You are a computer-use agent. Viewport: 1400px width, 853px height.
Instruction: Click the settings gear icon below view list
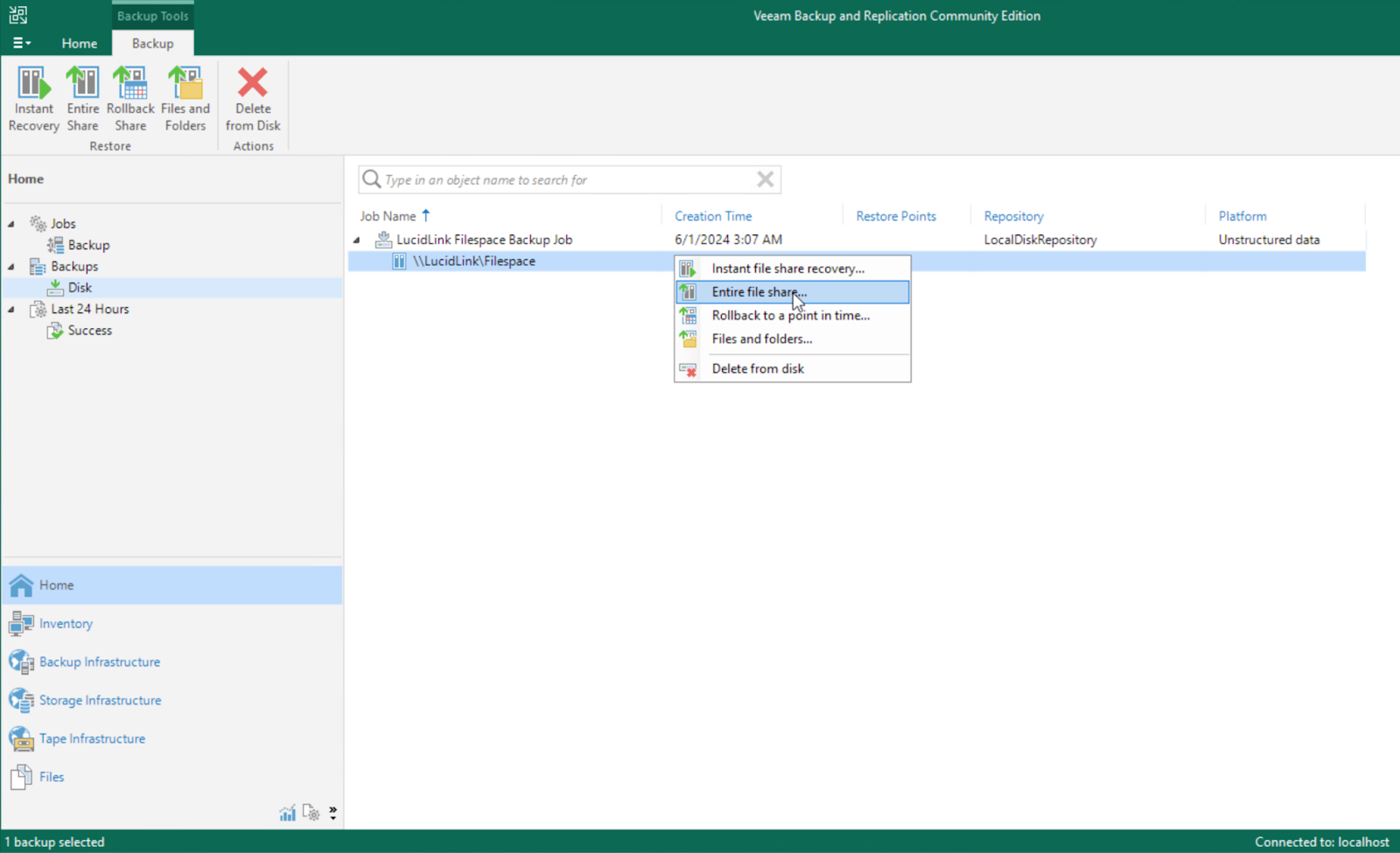[x=311, y=814]
